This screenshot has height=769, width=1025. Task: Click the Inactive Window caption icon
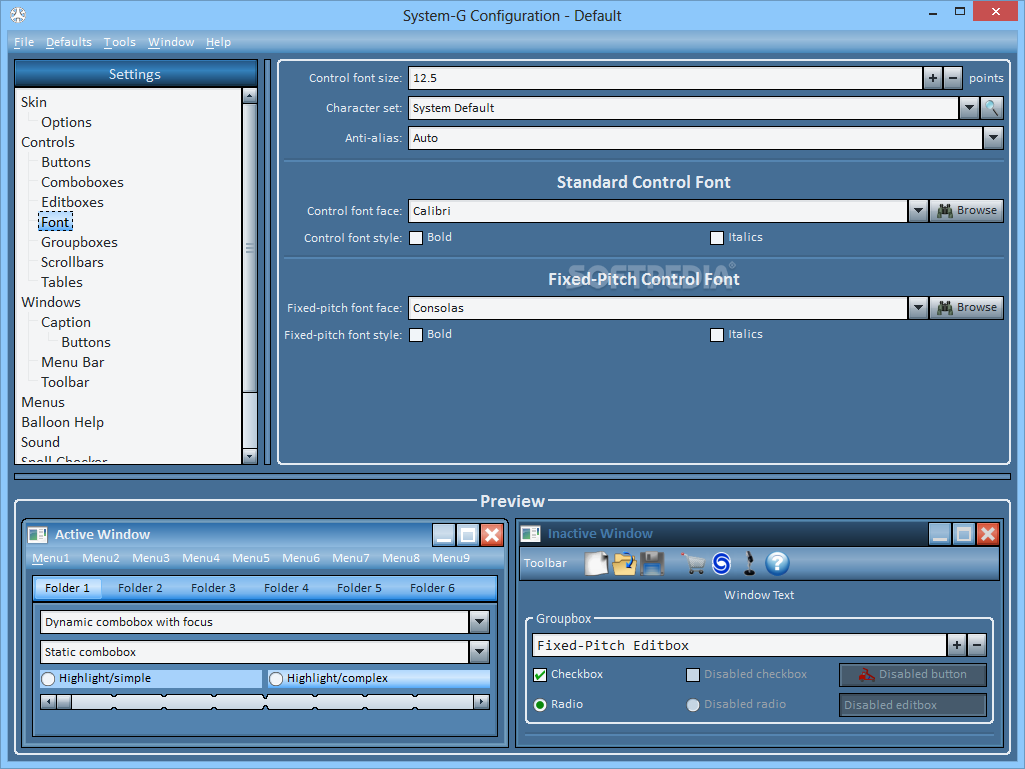tap(530, 534)
